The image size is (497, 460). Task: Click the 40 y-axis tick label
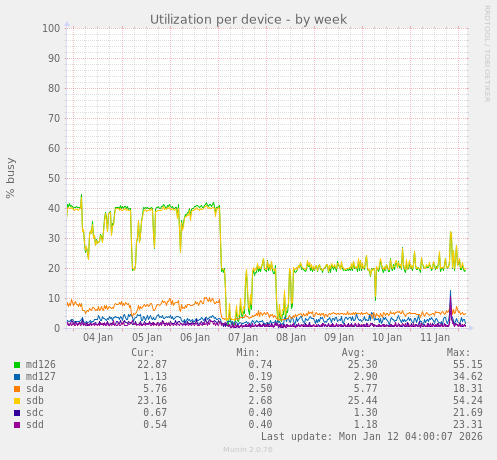pyautogui.click(x=54, y=208)
